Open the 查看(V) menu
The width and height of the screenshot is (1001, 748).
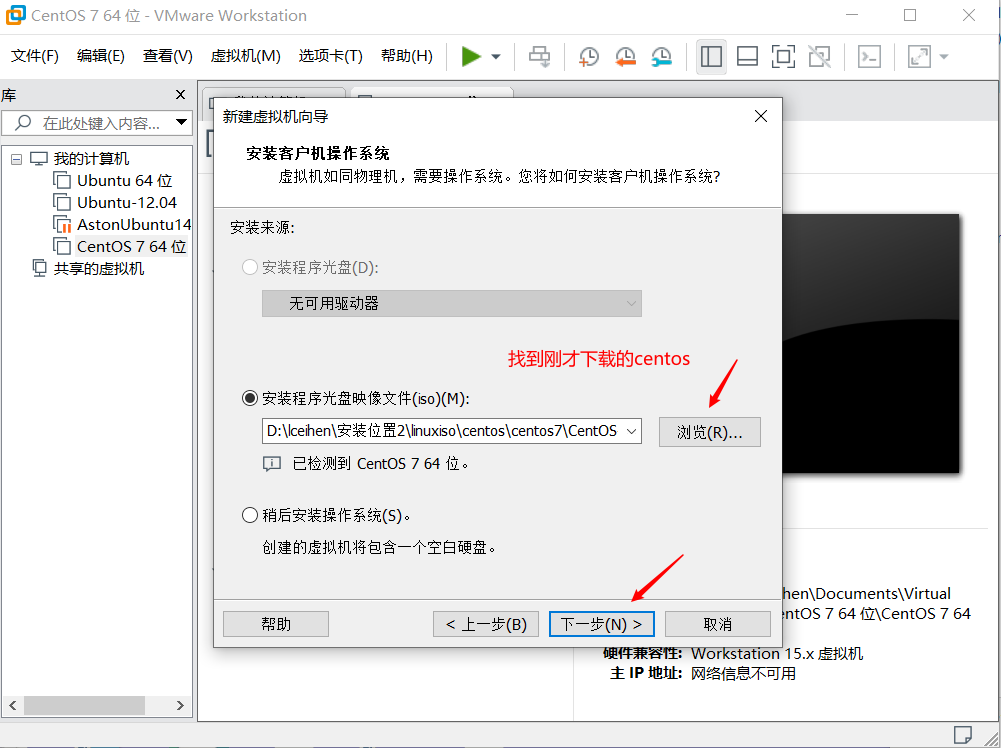167,56
